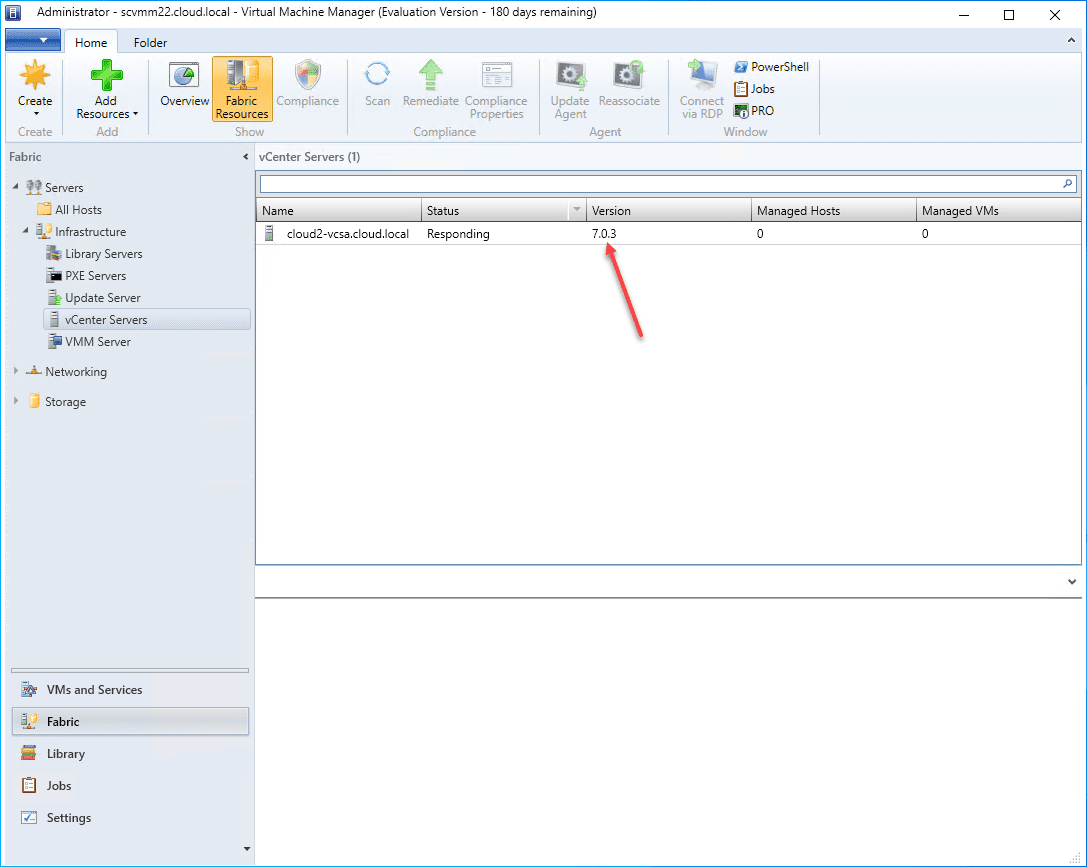This screenshot has width=1087, height=867.
Task: Open the Jobs workspace
Action: click(x=130, y=785)
